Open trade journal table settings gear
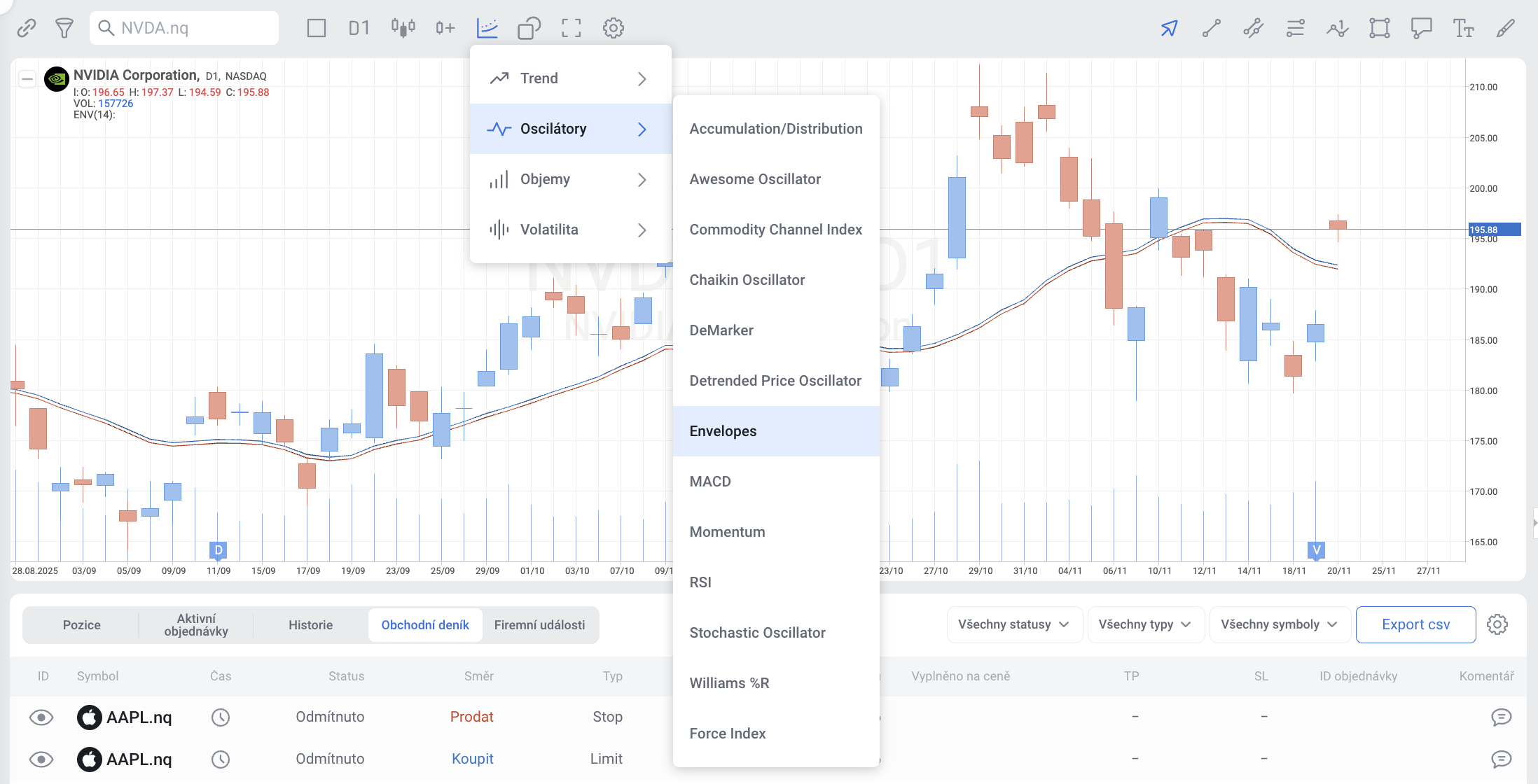Image resolution: width=1538 pixels, height=784 pixels. [1497, 624]
